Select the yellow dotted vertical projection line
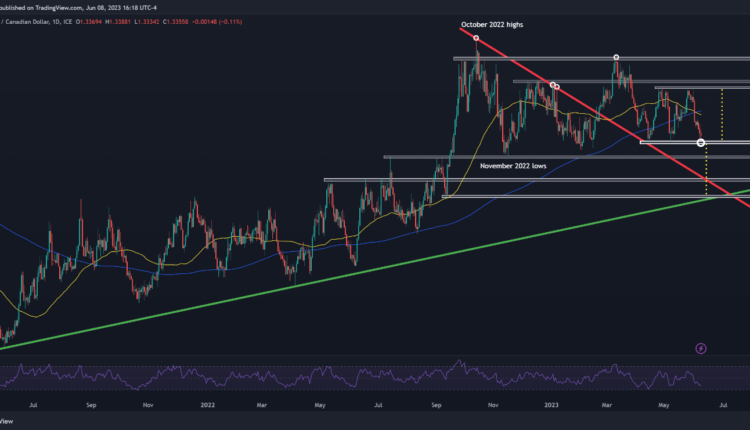 pyautogui.click(x=706, y=170)
